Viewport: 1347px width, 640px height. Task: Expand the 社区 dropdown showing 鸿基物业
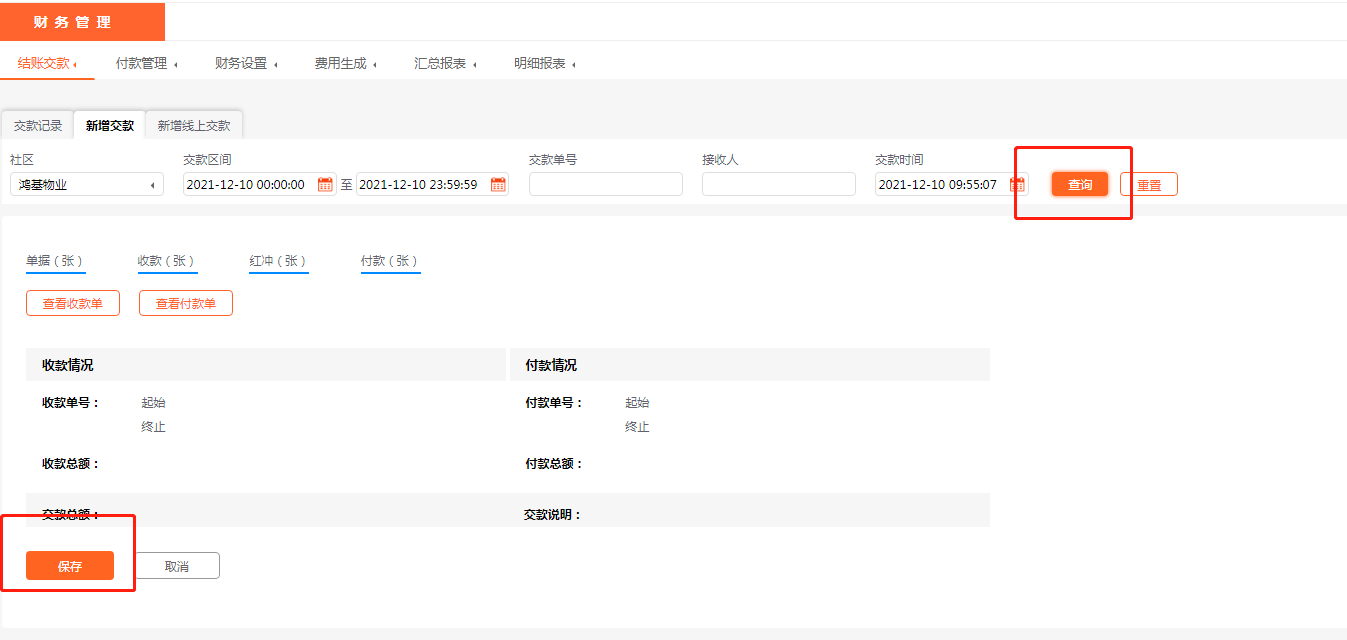[87, 184]
